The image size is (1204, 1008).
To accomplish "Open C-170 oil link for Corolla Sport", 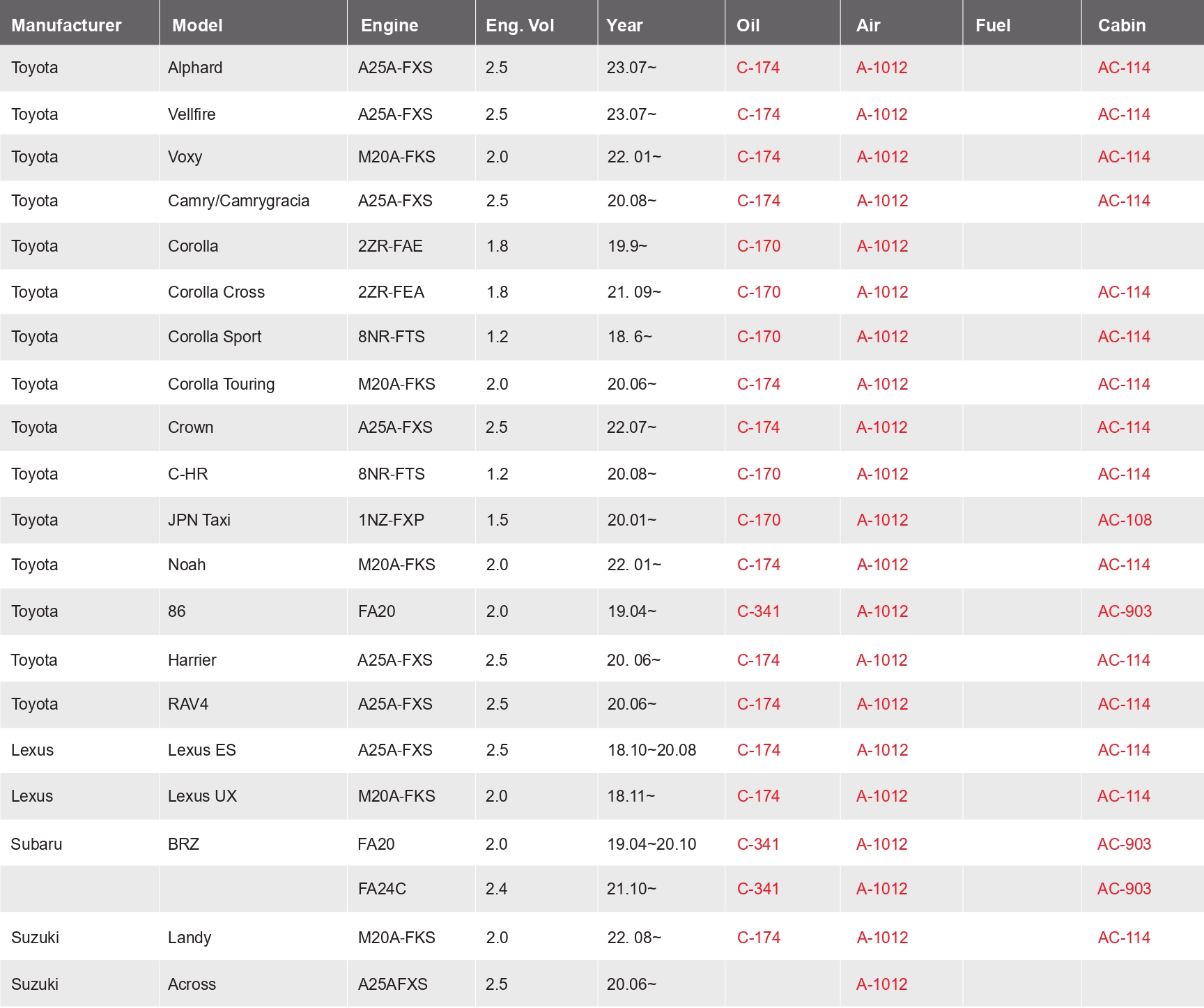I will 759,337.
